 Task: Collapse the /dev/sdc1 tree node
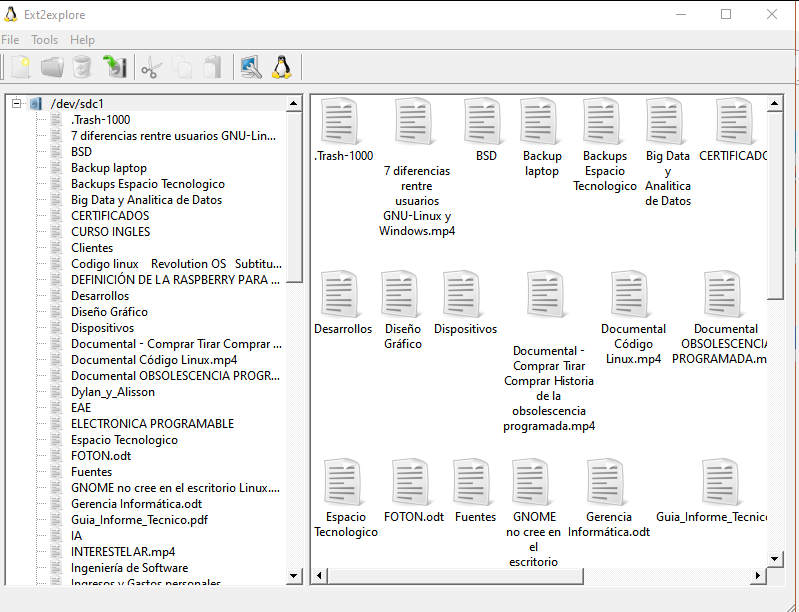tap(16, 103)
